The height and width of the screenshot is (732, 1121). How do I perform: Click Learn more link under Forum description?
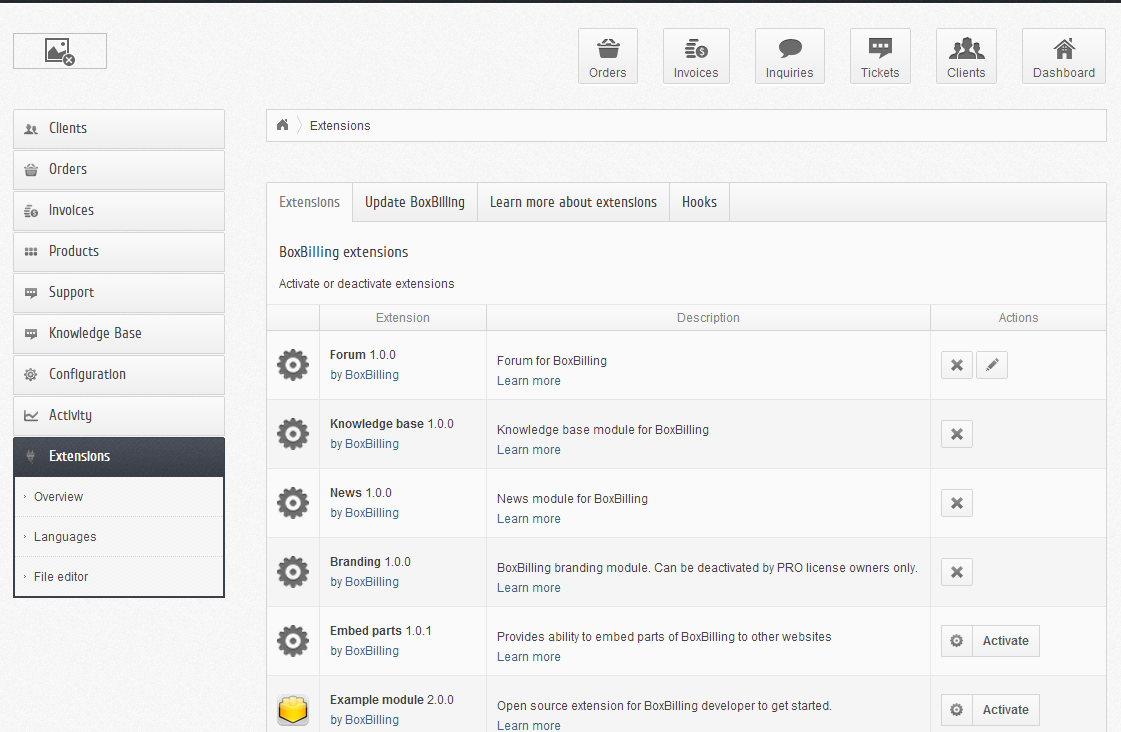(528, 381)
